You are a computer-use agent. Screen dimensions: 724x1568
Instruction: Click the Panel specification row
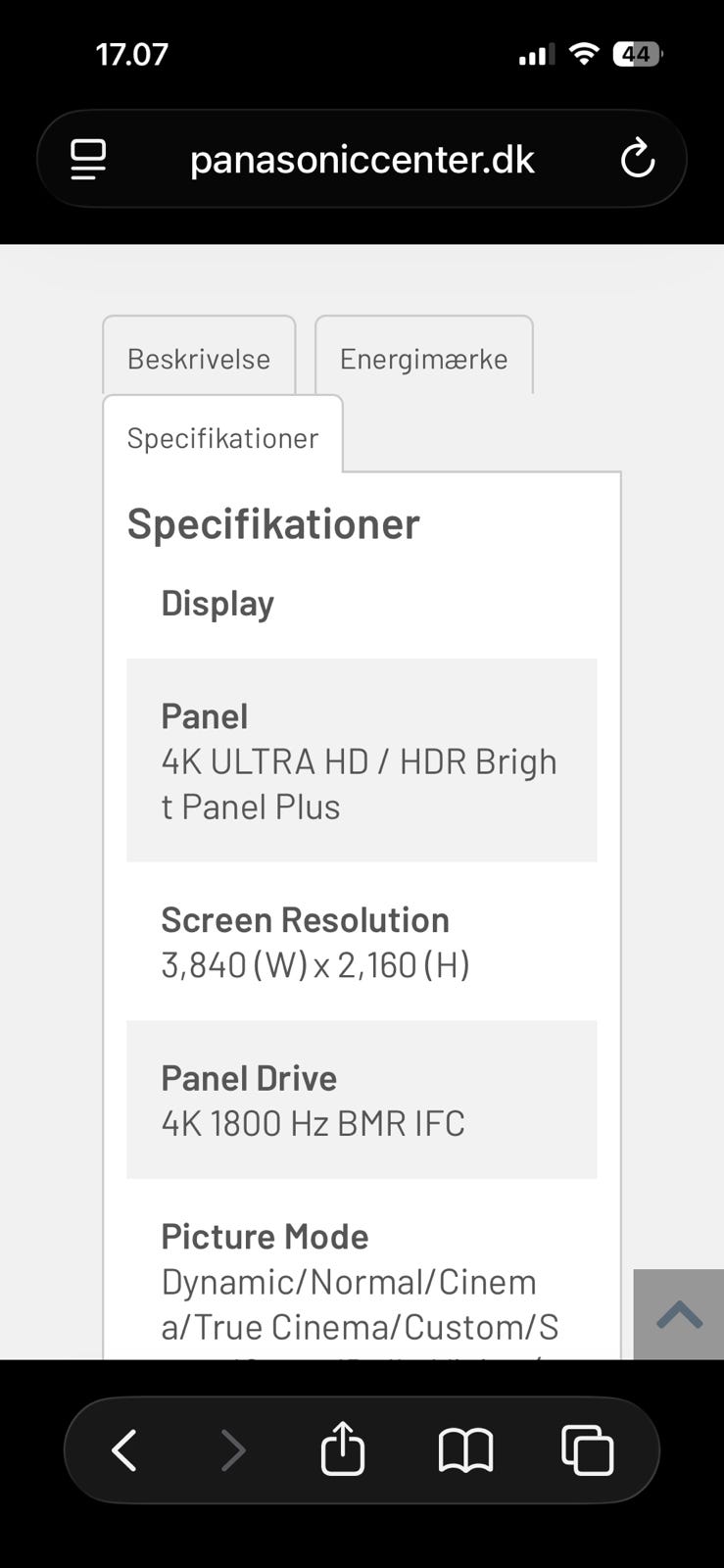361,760
